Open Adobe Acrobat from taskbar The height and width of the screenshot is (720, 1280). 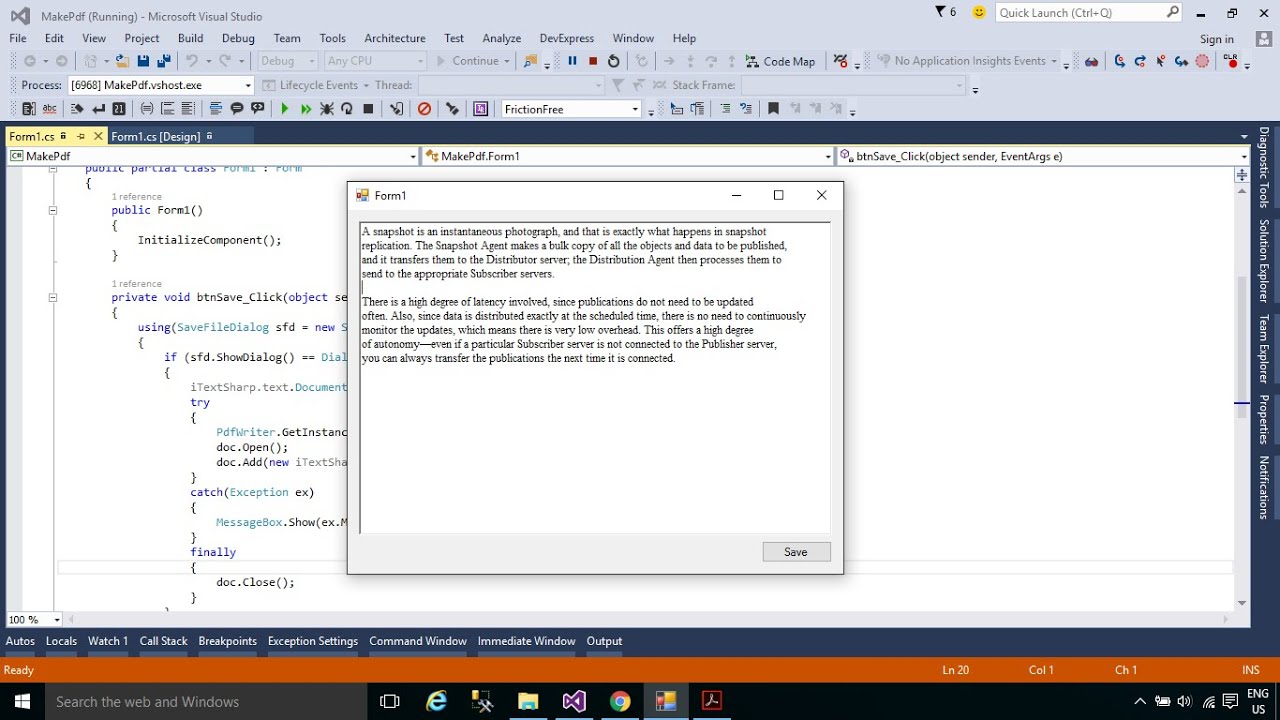coord(711,701)
